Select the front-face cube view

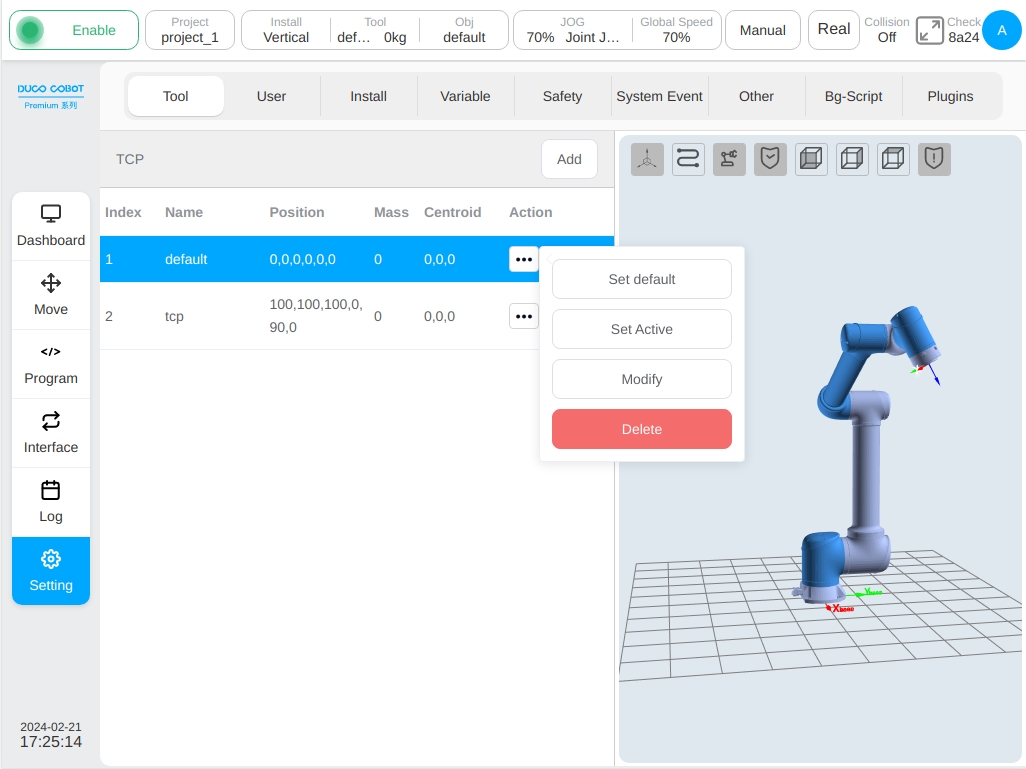[811, 159]
